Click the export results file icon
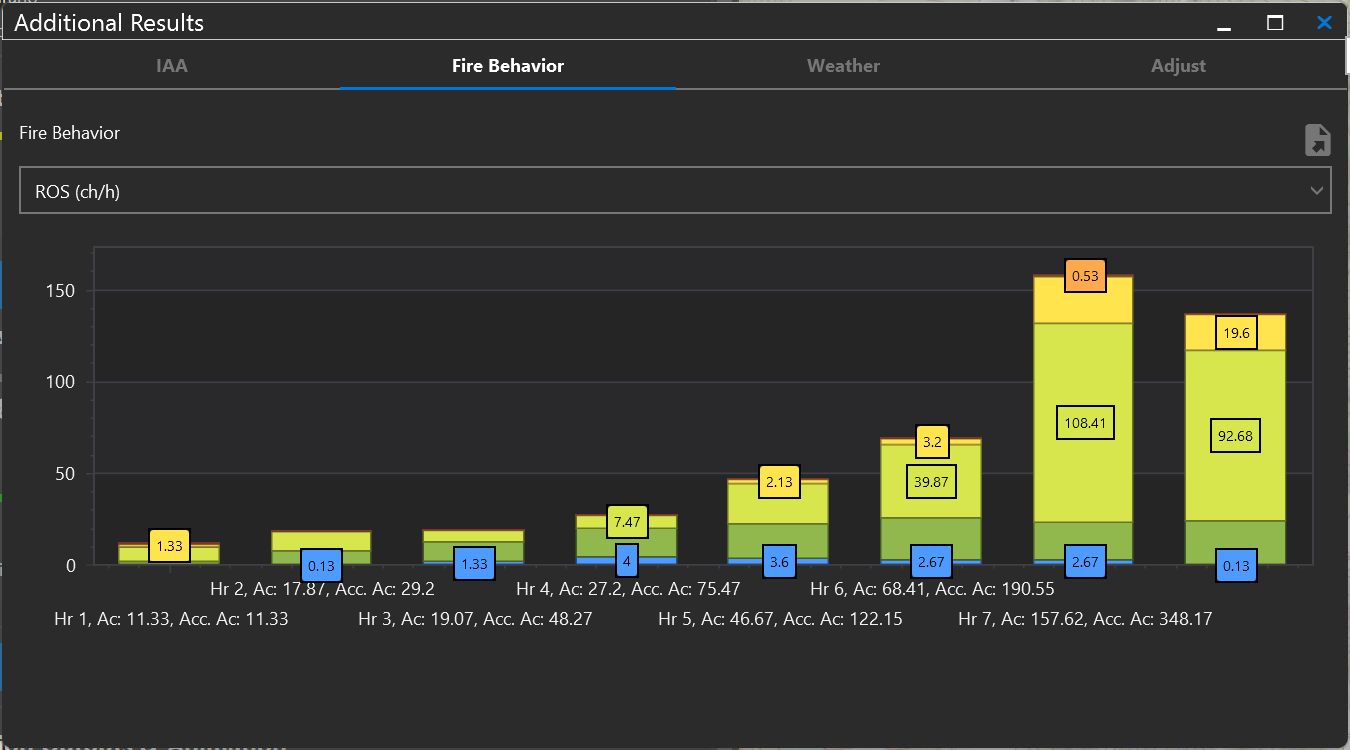The width and height of the screenshot is (1350, 750). tap(1317, 140)
